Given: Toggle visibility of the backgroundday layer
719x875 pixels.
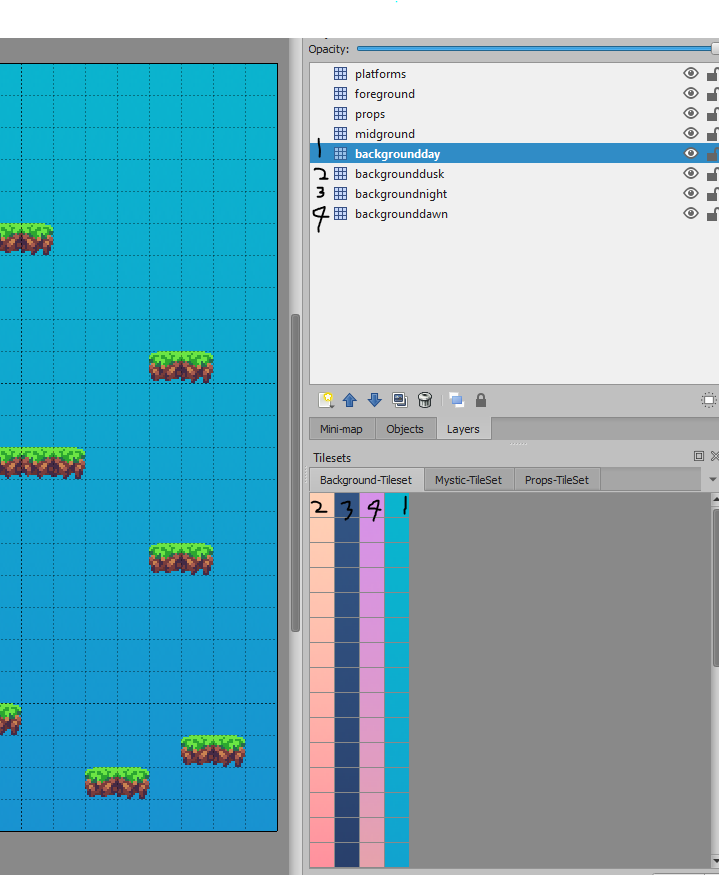Looking at the screenshot, I should click(690, 154).
